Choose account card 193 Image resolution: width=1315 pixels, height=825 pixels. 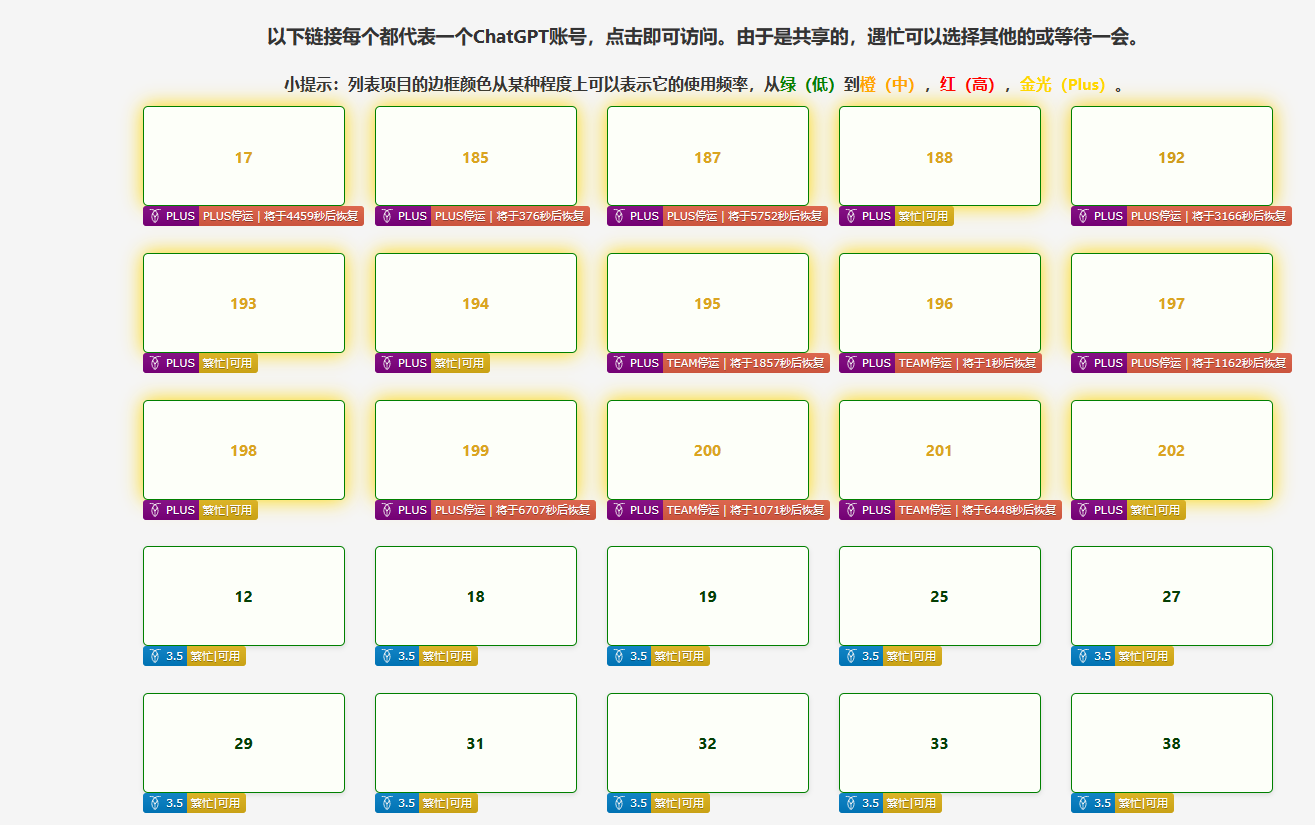tap(244, 303)
